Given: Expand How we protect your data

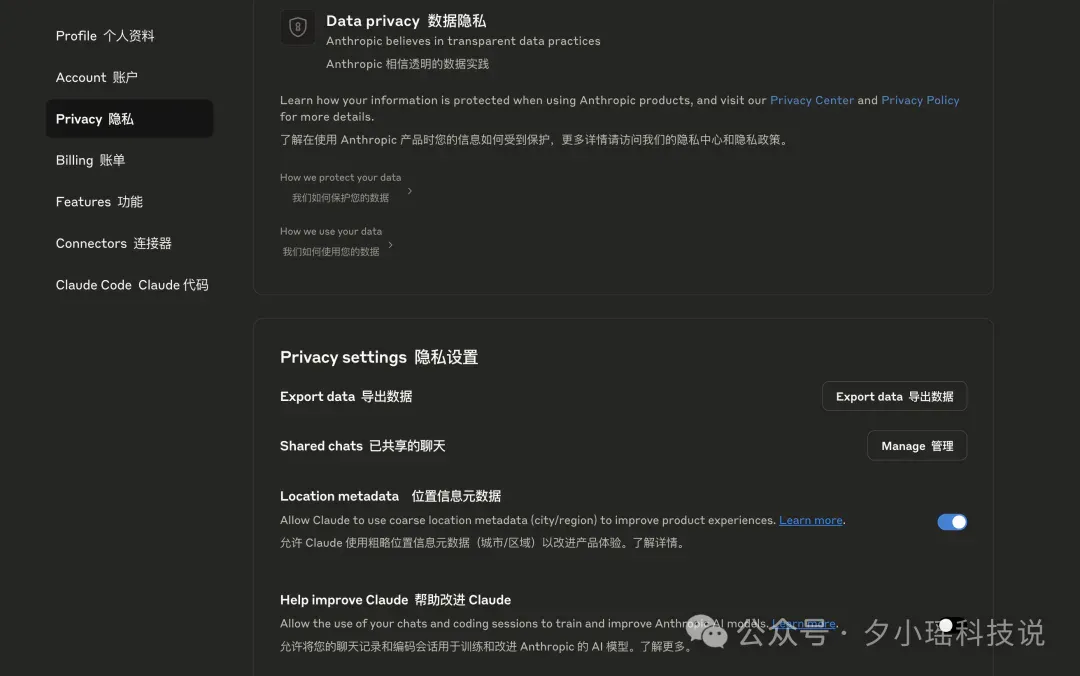Looking at the screenshot, I should [x=346, y=187].
